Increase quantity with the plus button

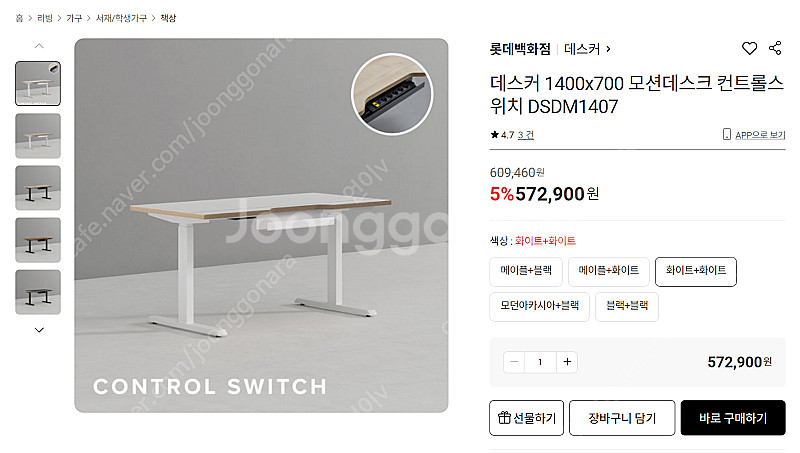point(567,362)
